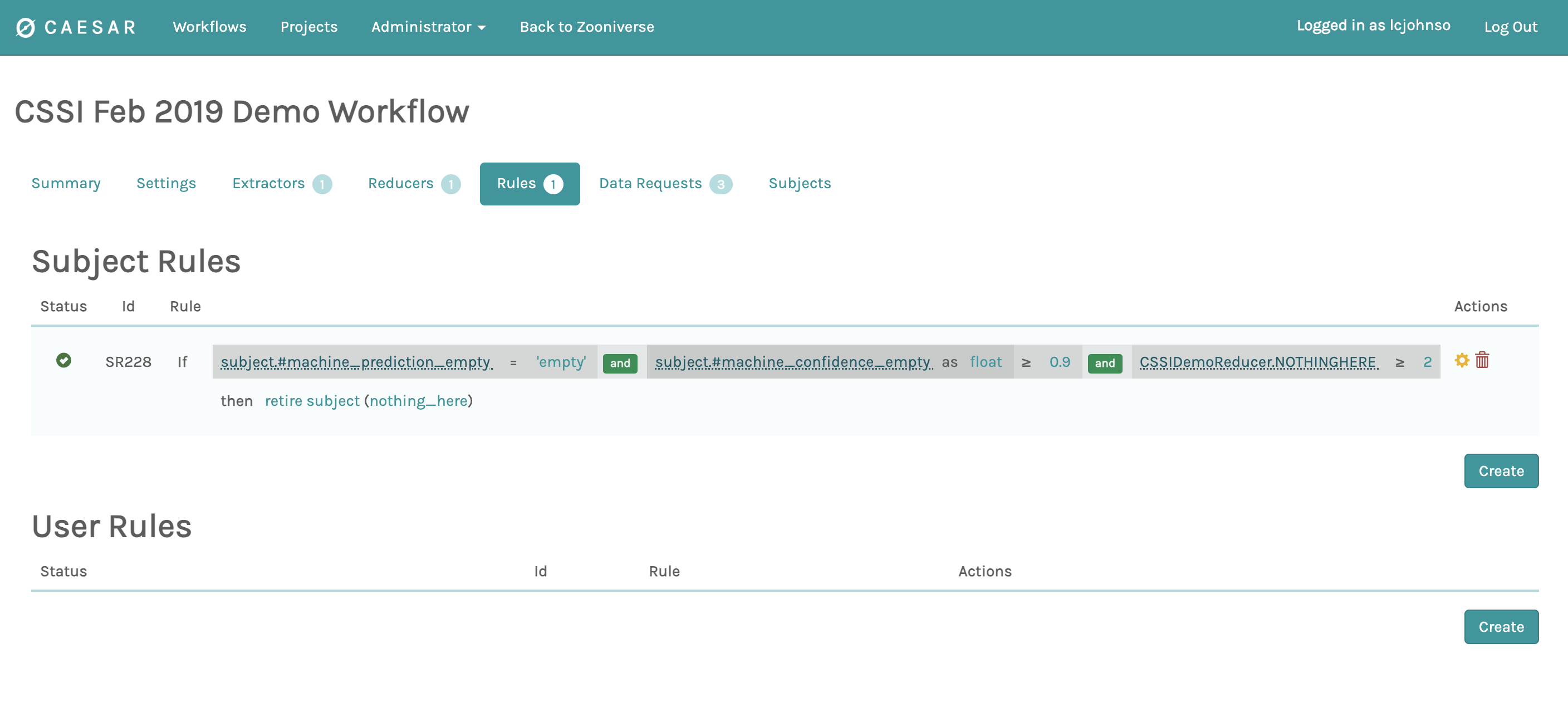The image size is (1568, 707).
Task: Click the Back to Zooniverse link
Action: click(586, 27)
